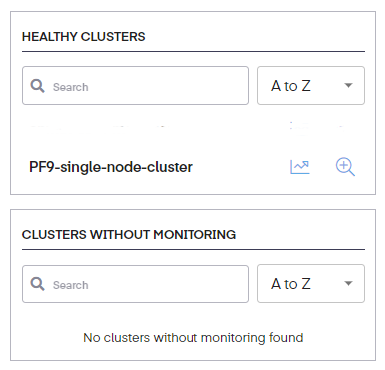Click the 'No clusters without monitoring found' message
The width and height of the screenshot is (385, 370).
[x=193, y=338]
